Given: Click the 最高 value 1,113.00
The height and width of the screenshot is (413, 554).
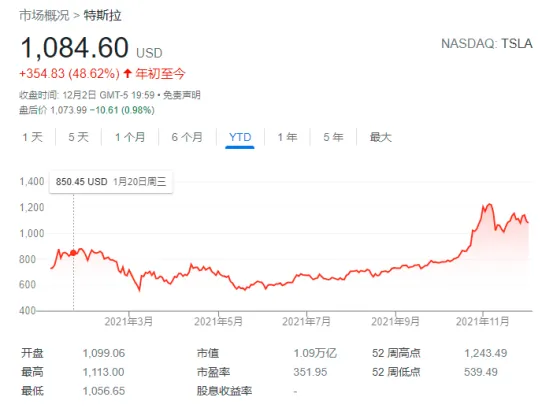Looking at the screenshot, I should point(103,372).
